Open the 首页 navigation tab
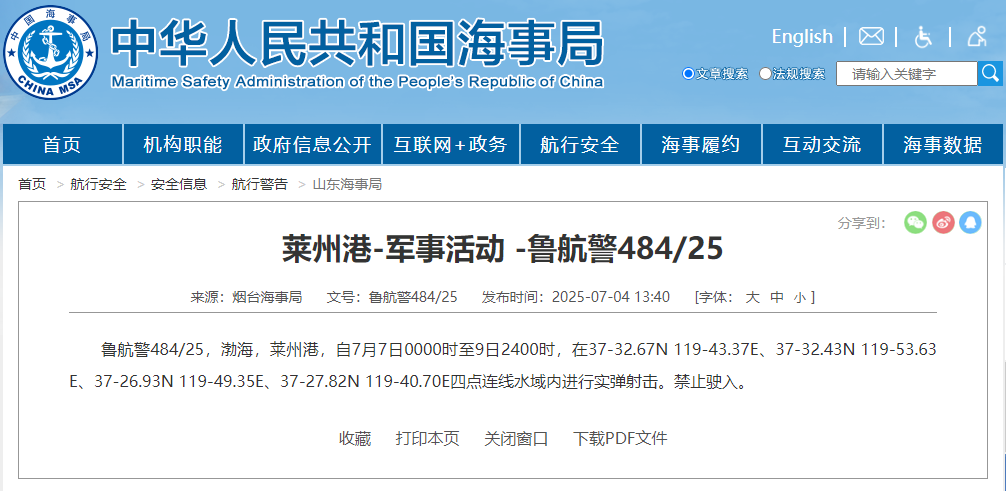Viewport: 1006px width, 491px height. click(x=62, y=144)
